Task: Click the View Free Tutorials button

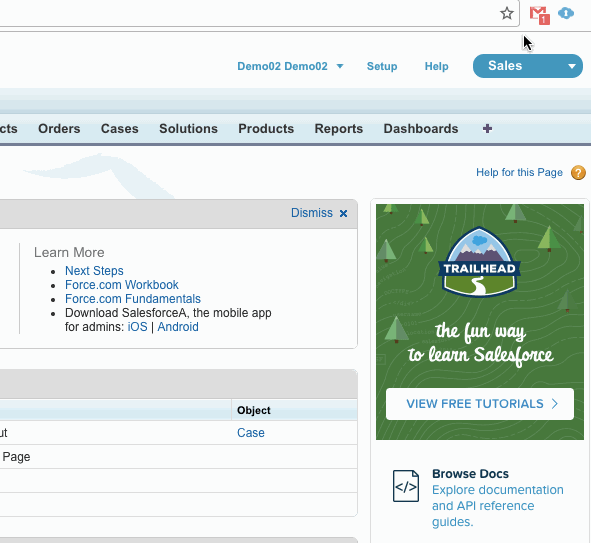Action: [x=480, y=404]
